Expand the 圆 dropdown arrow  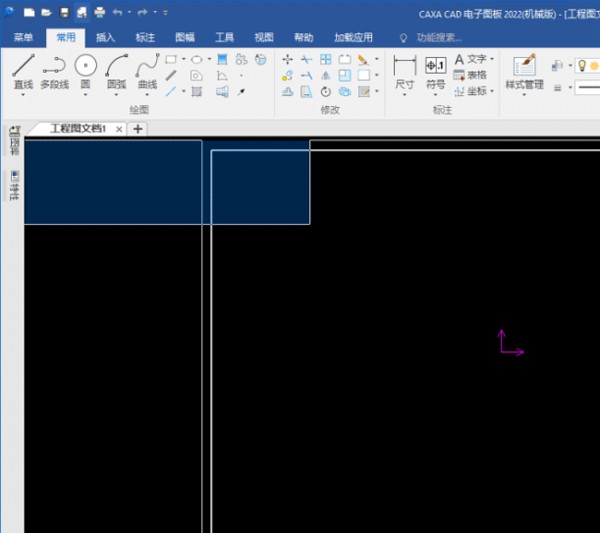85,95
